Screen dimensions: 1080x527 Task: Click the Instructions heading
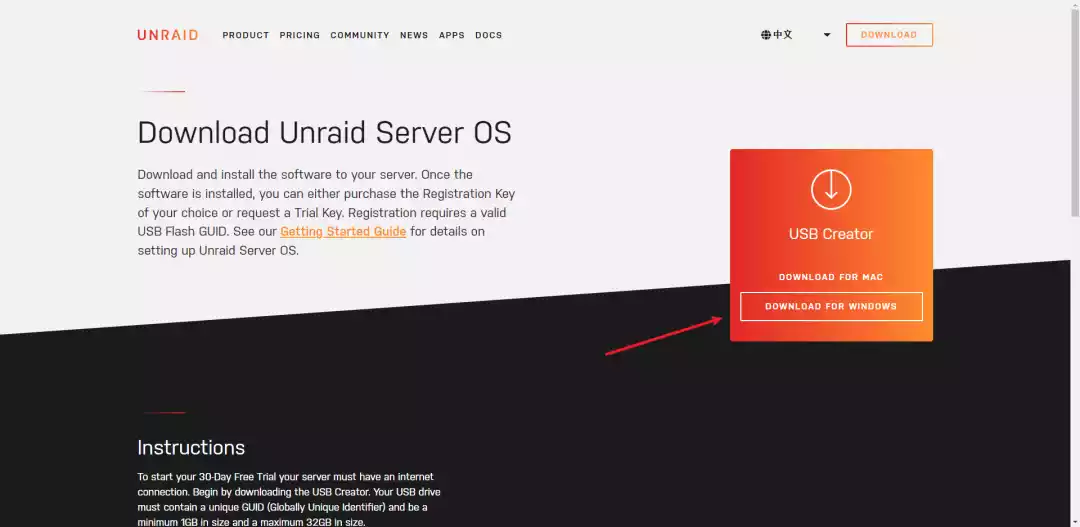pos(191,448)
